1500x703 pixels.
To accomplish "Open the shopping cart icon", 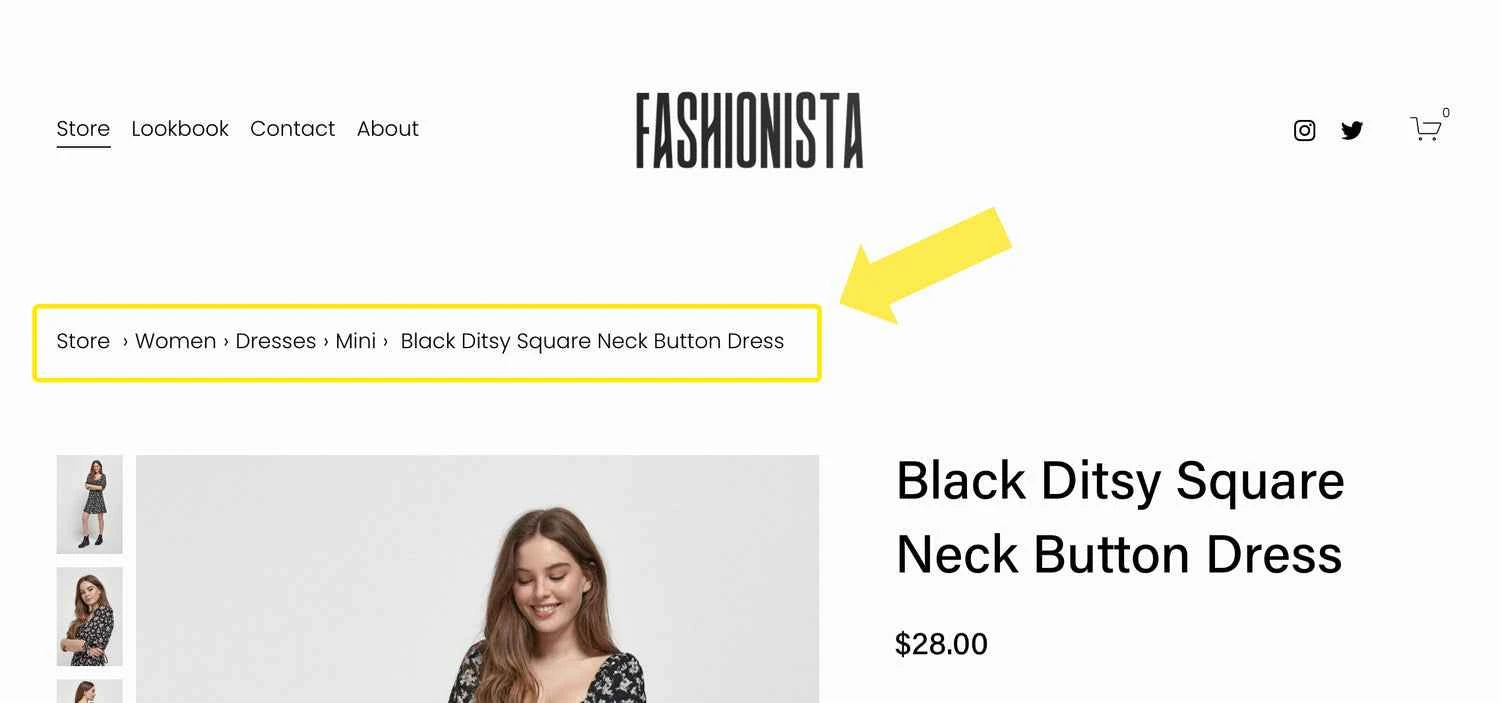I will (x=1425, y=129).
